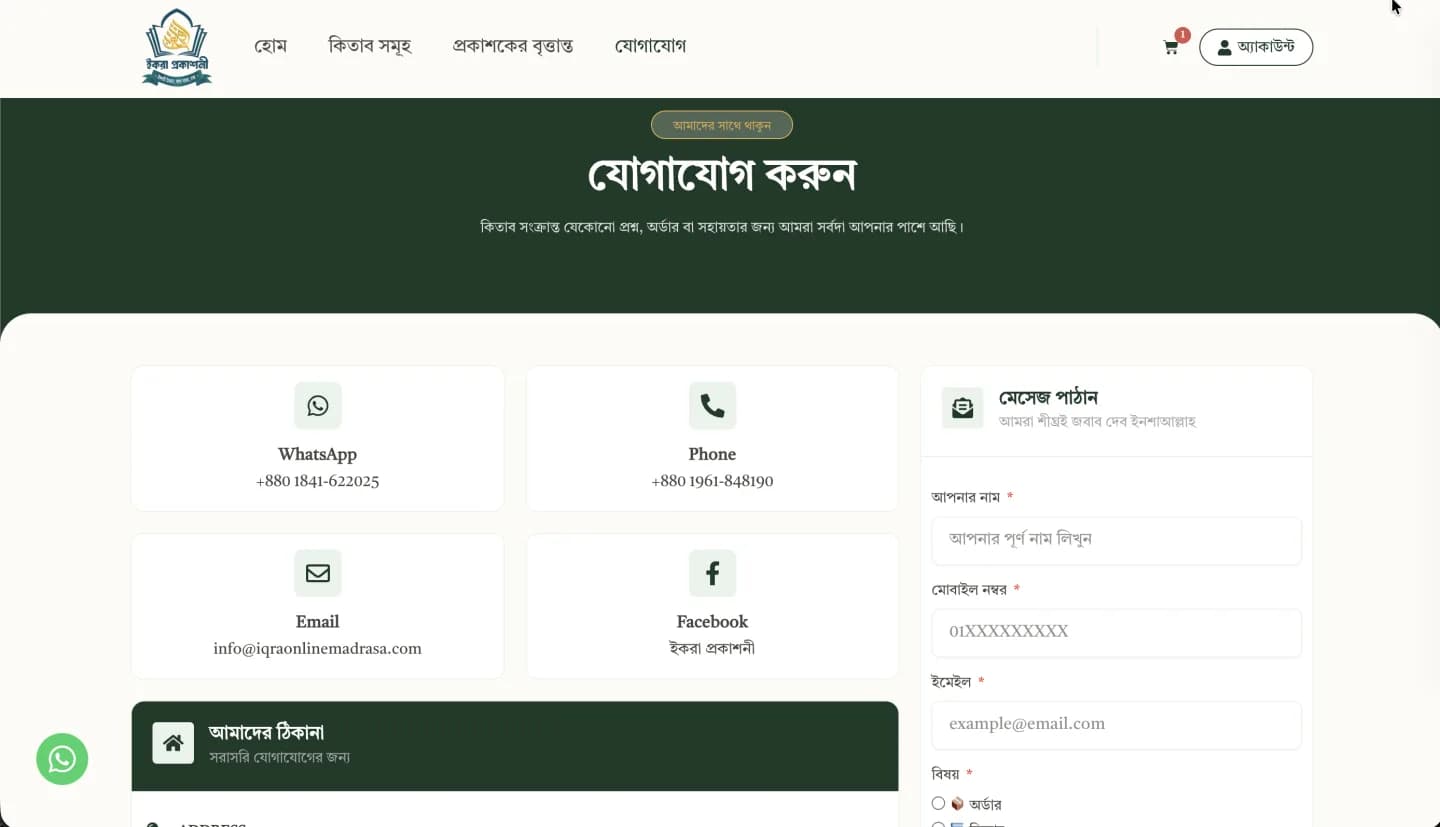The width and height of the screenshot is (1440, 827).
Task: Click the WhatsApp card icon
Action: [318, 405]
